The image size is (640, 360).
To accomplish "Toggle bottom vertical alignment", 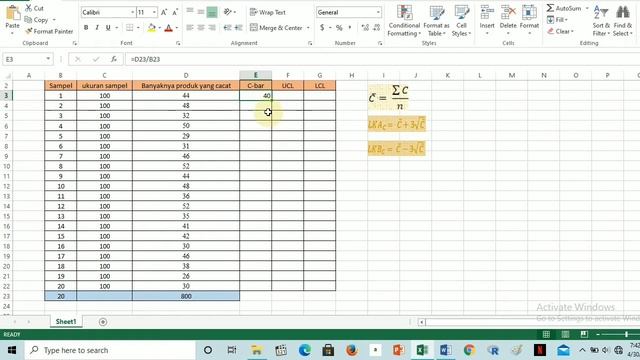I will (x=212, y=12).
